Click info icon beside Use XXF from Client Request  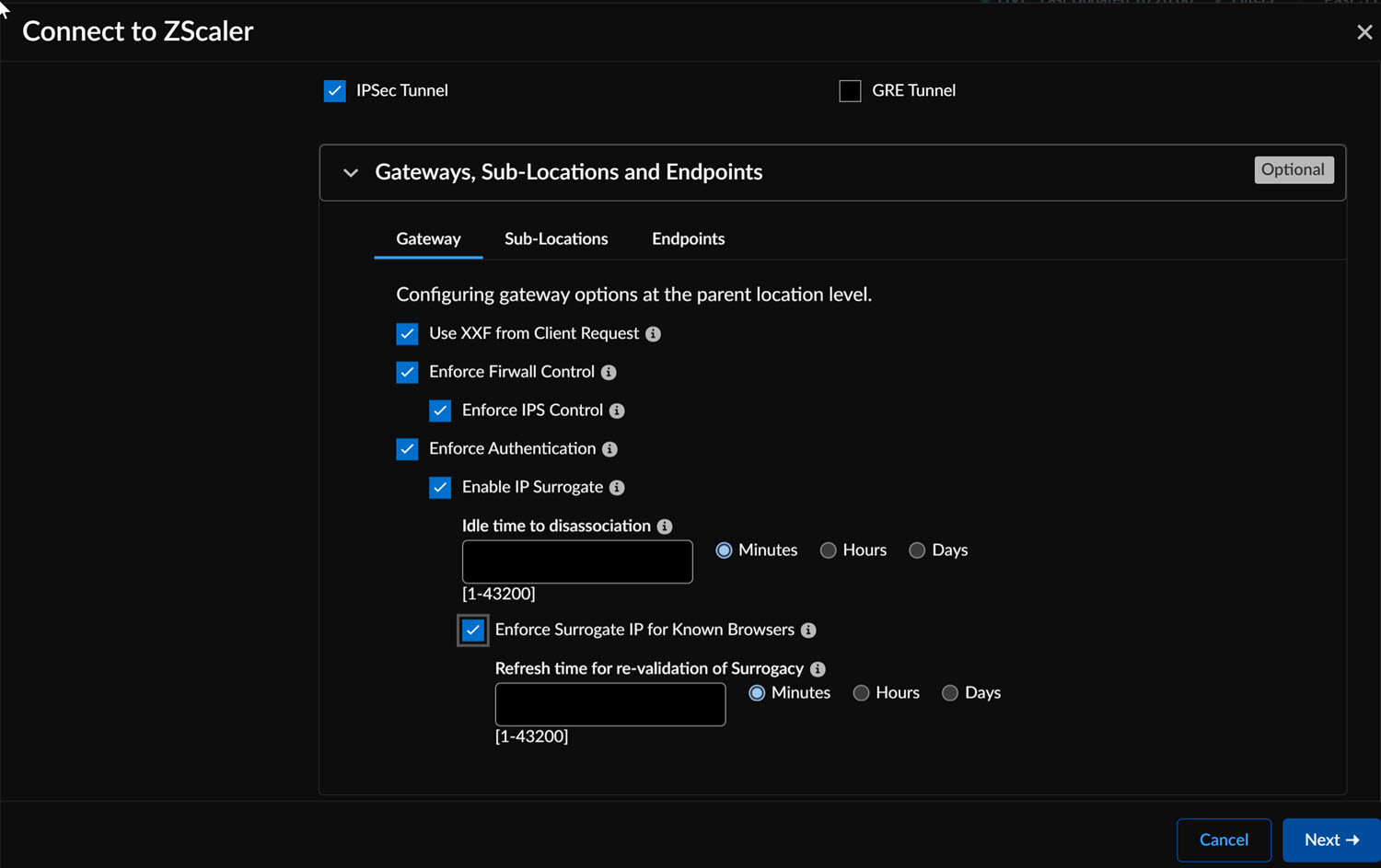point(653,334)
